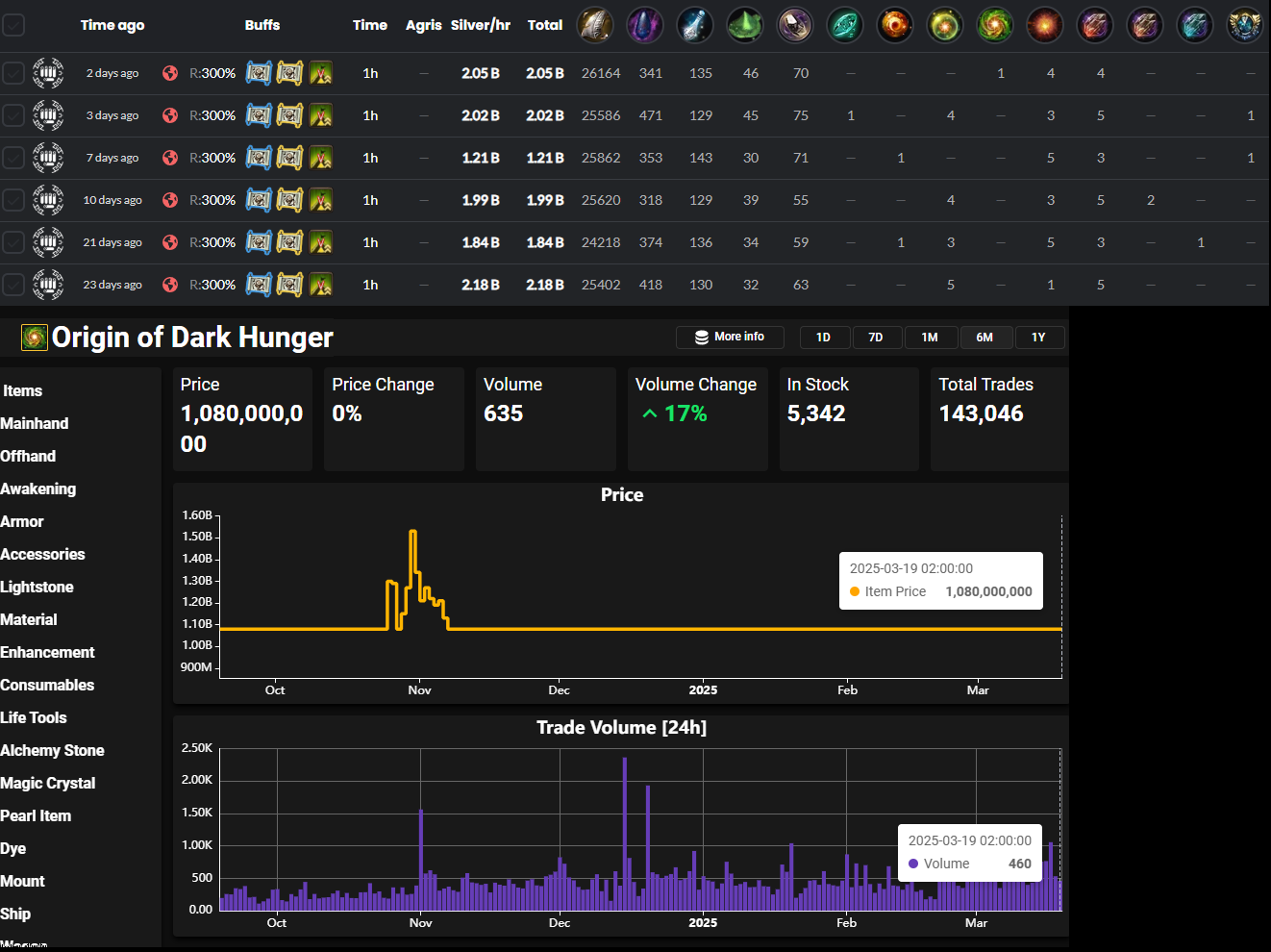Open the Magic Crystal category

coord(48,784)
